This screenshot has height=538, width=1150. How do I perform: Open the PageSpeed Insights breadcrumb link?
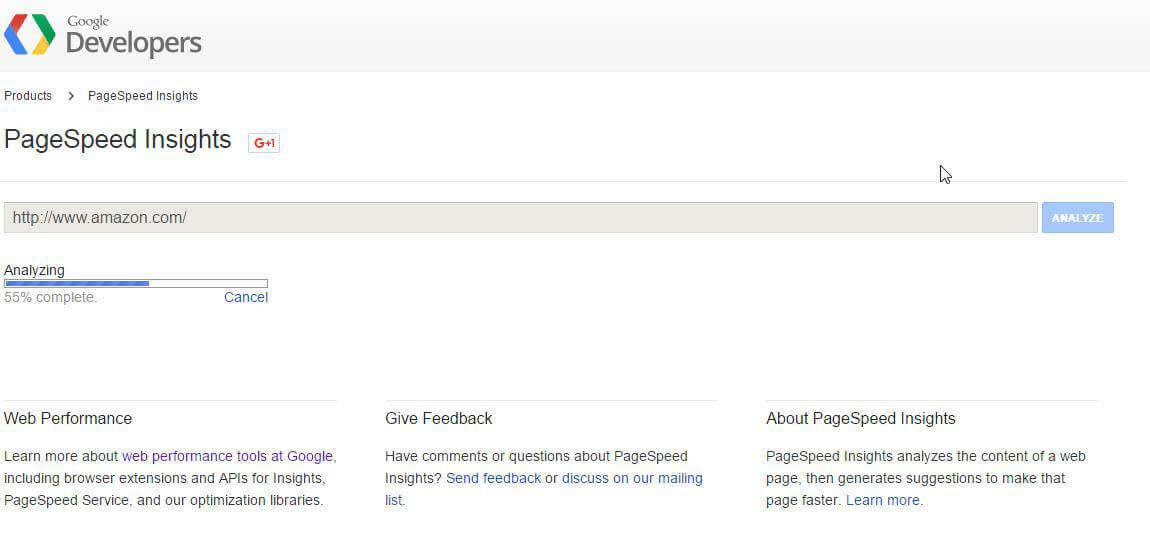[x=143, y=96]
